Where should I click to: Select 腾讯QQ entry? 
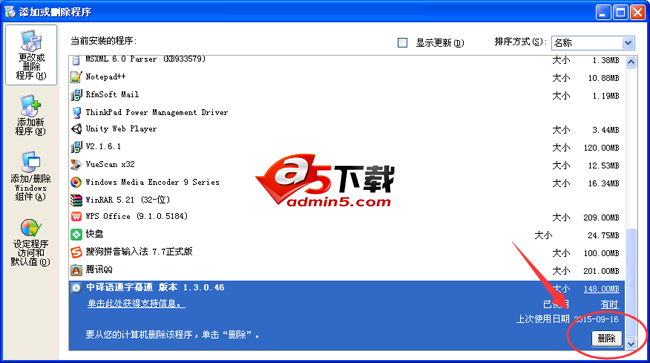pos(347,270)
